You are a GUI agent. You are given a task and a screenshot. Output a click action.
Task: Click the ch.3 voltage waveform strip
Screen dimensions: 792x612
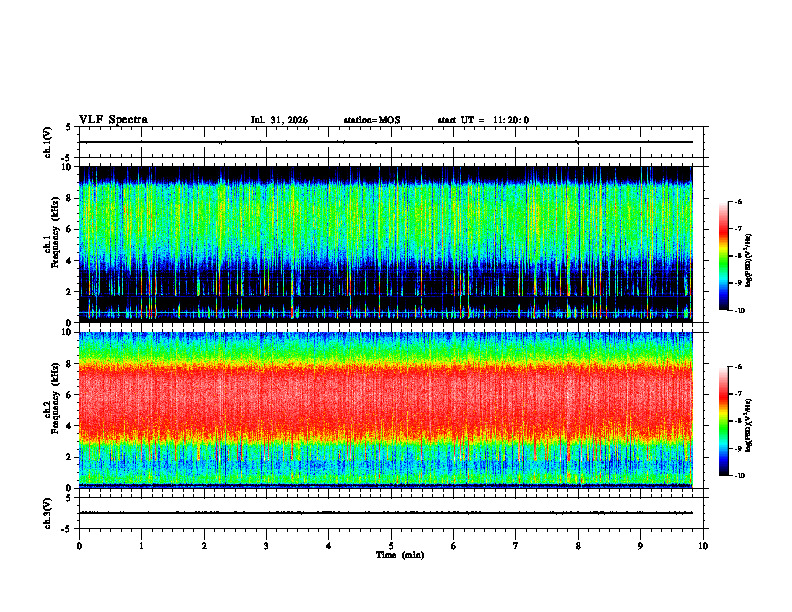(391, 513)
